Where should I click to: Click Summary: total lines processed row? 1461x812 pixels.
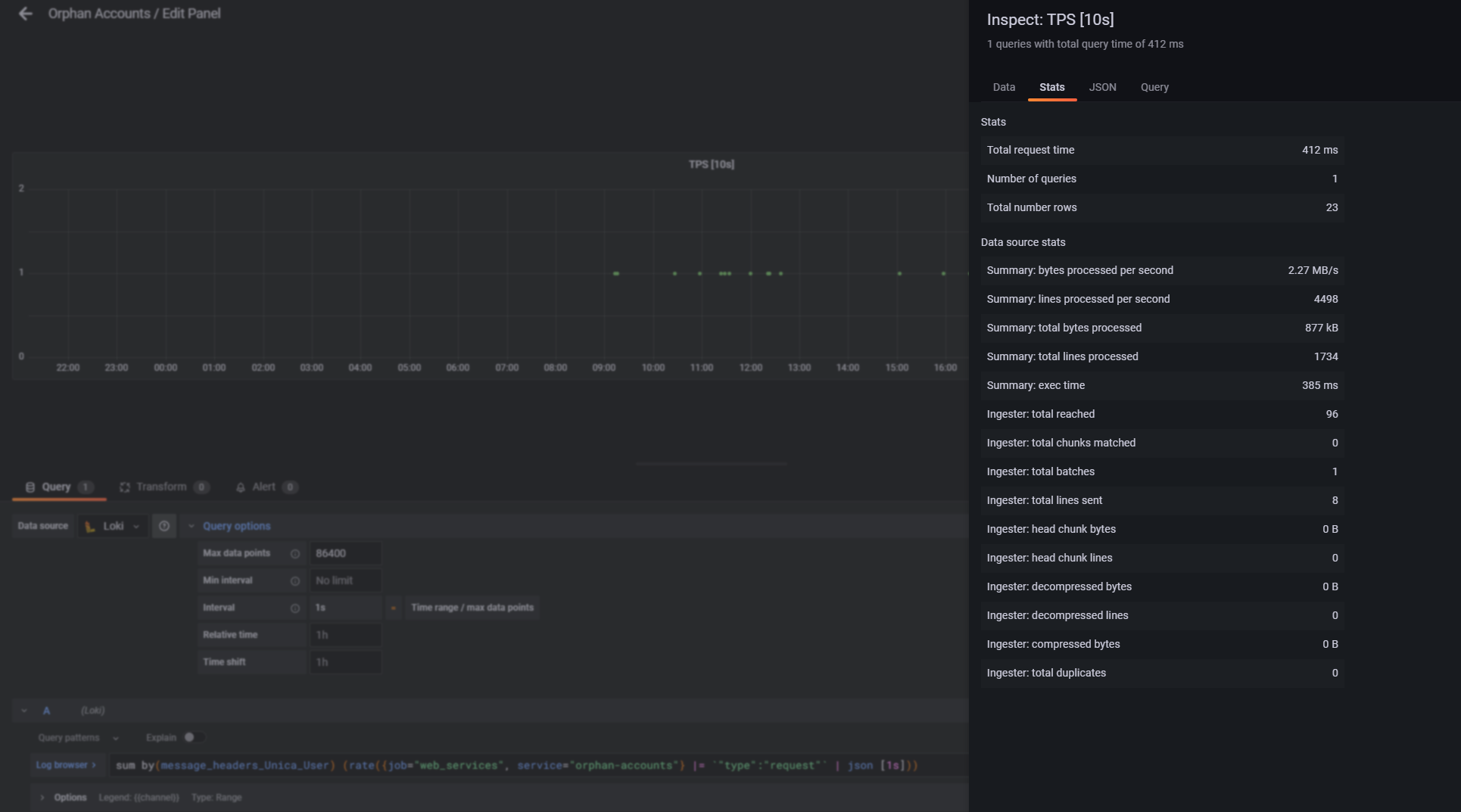tap(1162, 356)
